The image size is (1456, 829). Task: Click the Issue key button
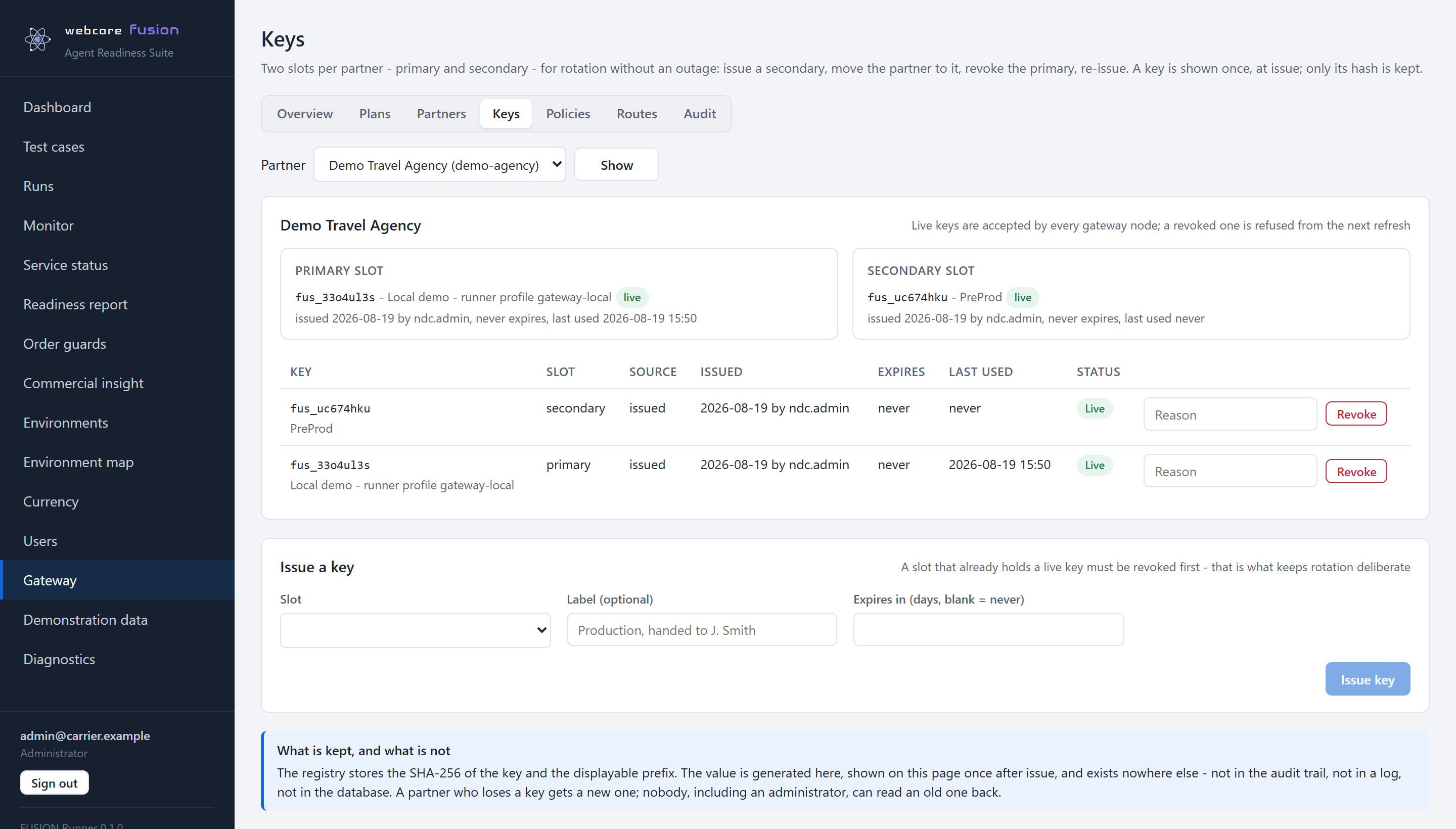[1367, 679]
